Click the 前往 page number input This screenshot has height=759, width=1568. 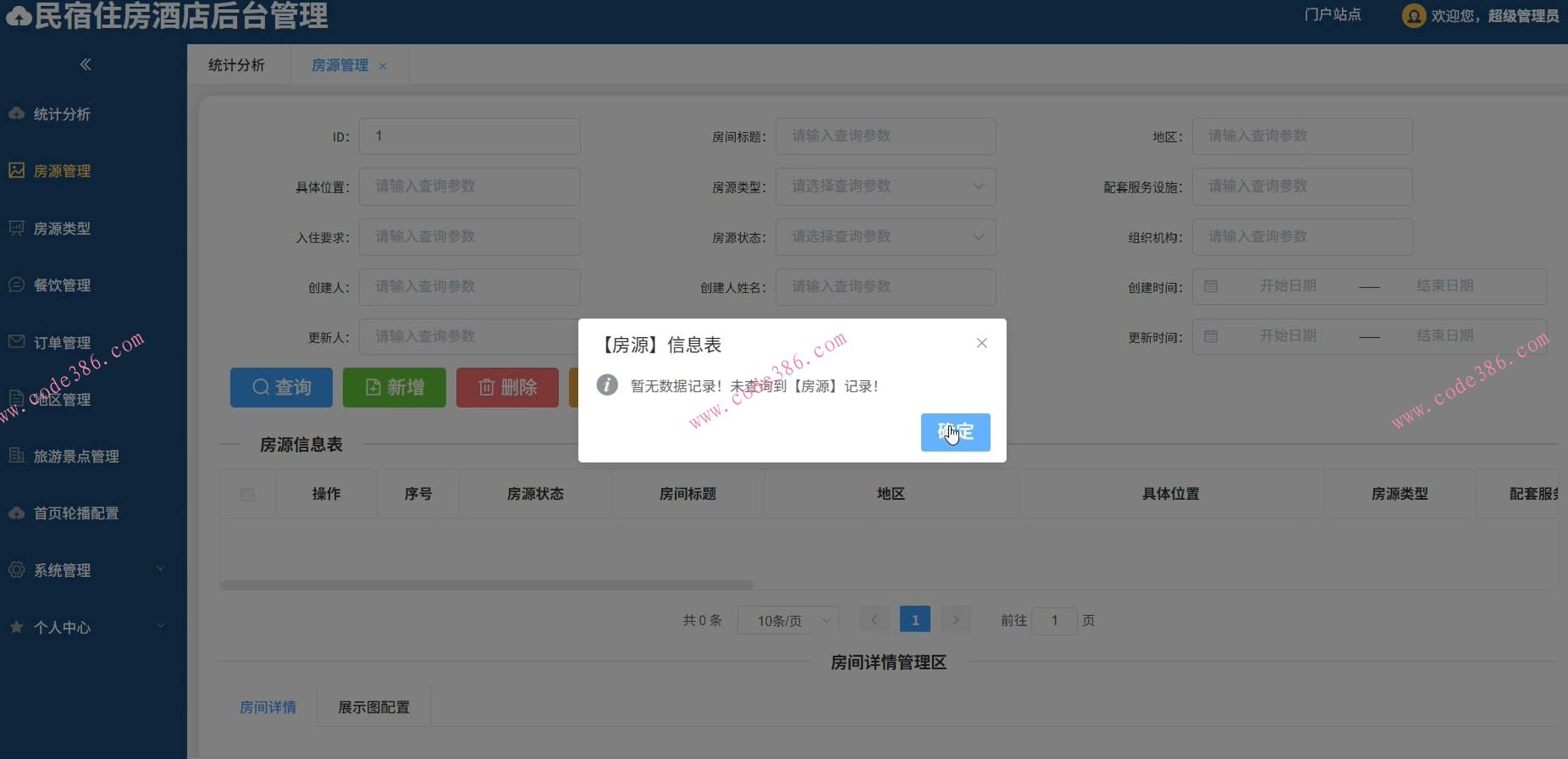(x=1054, y=620)
